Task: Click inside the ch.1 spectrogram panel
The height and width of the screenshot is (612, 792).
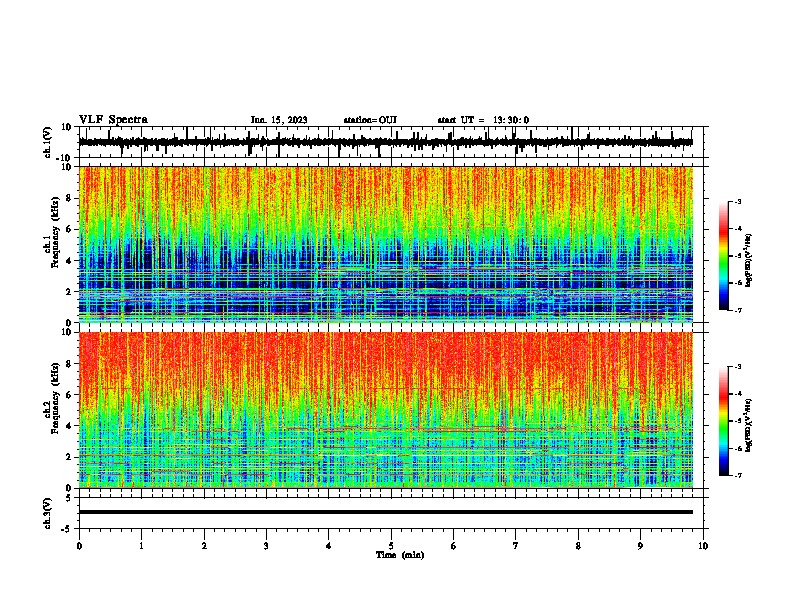Action: 386,244
